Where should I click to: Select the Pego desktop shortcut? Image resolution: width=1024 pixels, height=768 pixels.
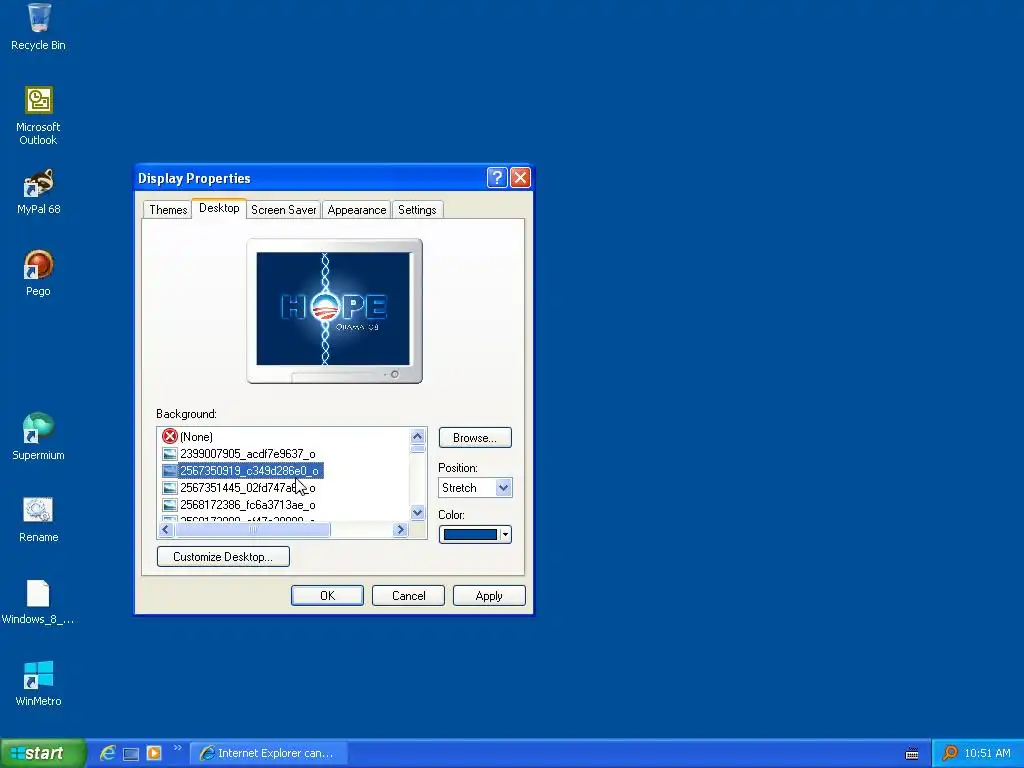coord(38,273)
